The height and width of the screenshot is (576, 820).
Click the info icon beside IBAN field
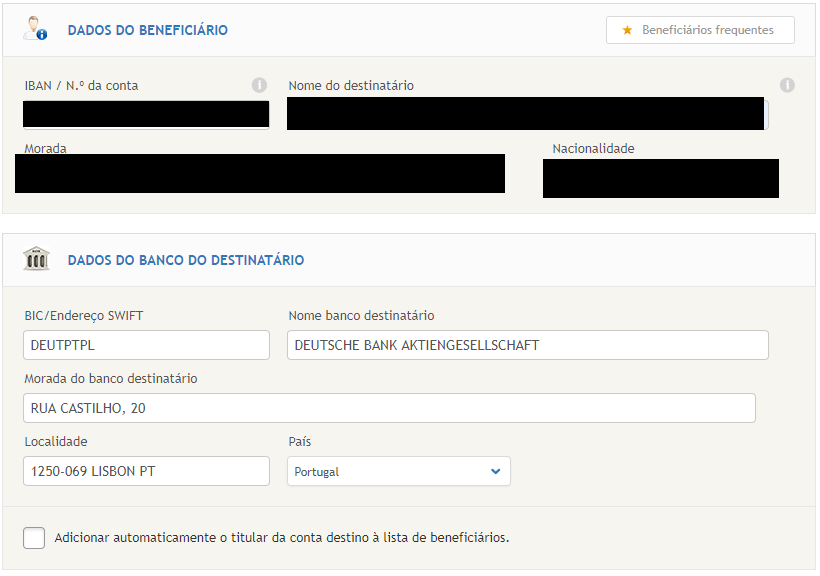pyautogui.click(x=259, y=85)
